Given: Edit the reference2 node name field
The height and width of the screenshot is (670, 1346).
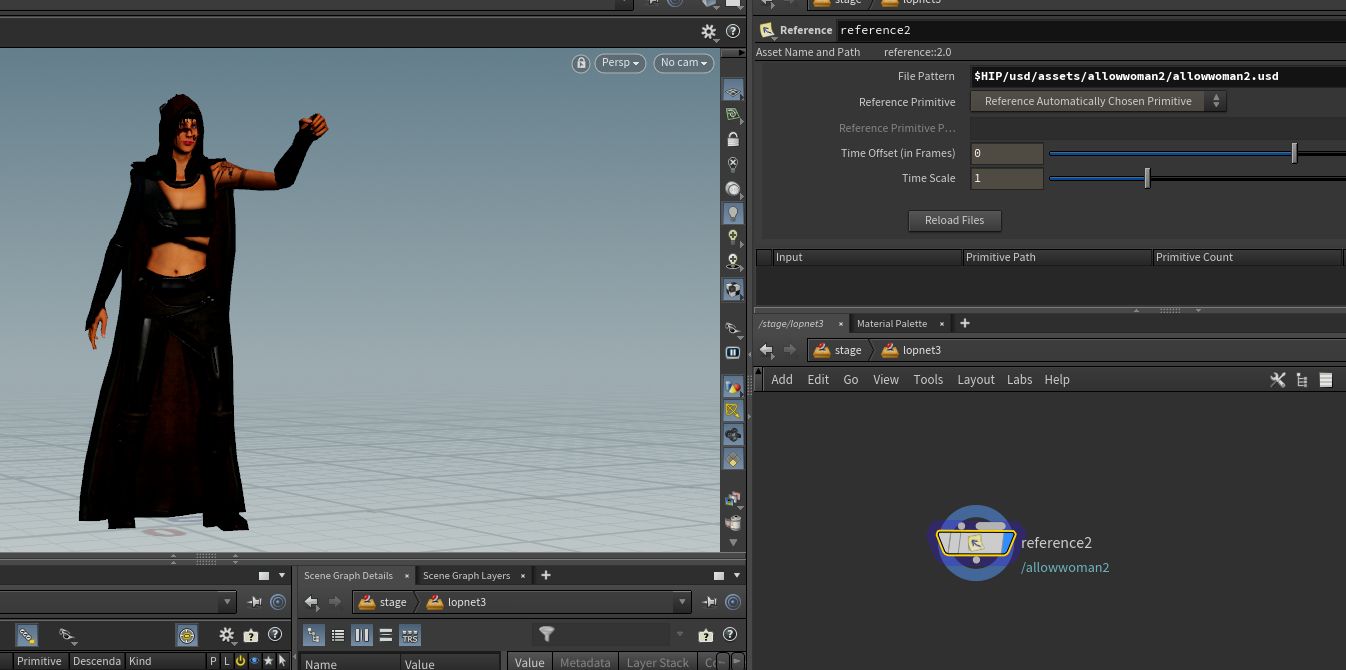Looking at the screenshot, I should pyautogui.click(x=1091, y=30).
